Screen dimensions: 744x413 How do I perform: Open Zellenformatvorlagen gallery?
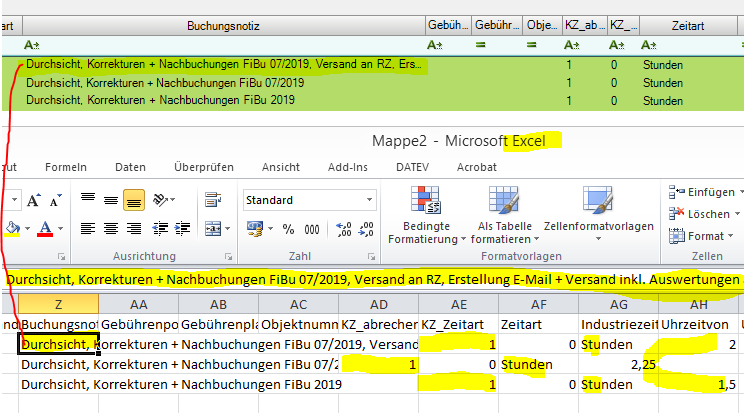(x=598, y=214)
